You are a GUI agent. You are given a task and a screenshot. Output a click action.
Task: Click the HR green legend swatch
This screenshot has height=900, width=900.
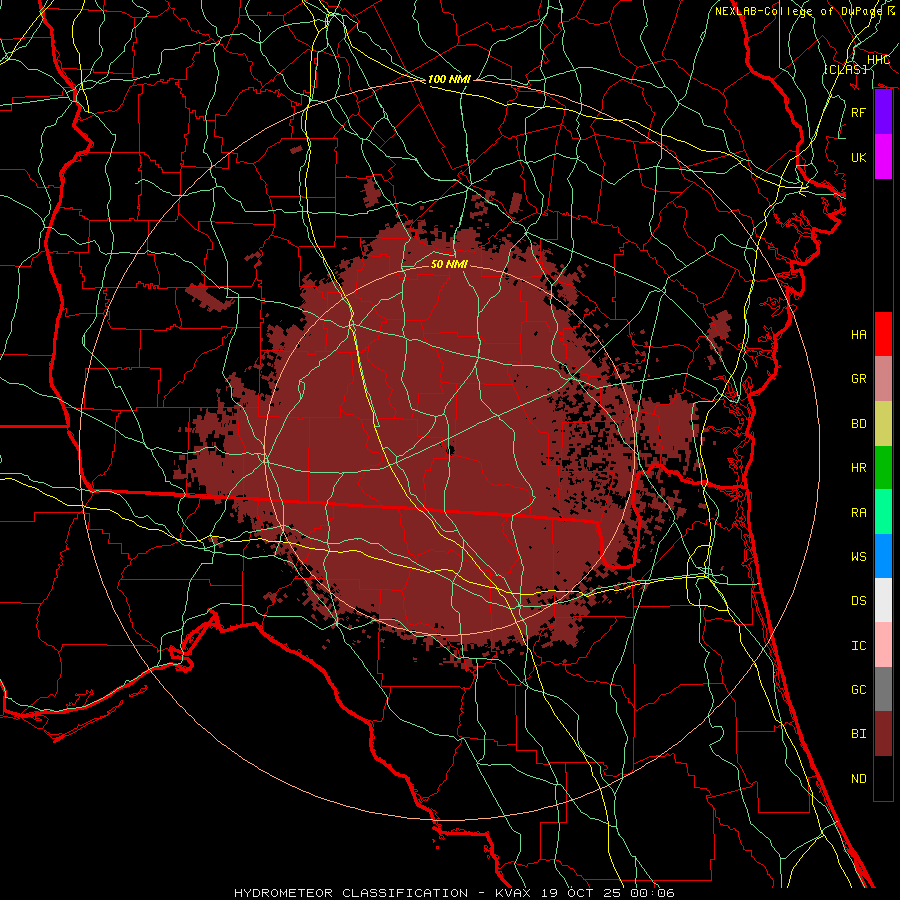pyautogui.click(x=883, y=468)
